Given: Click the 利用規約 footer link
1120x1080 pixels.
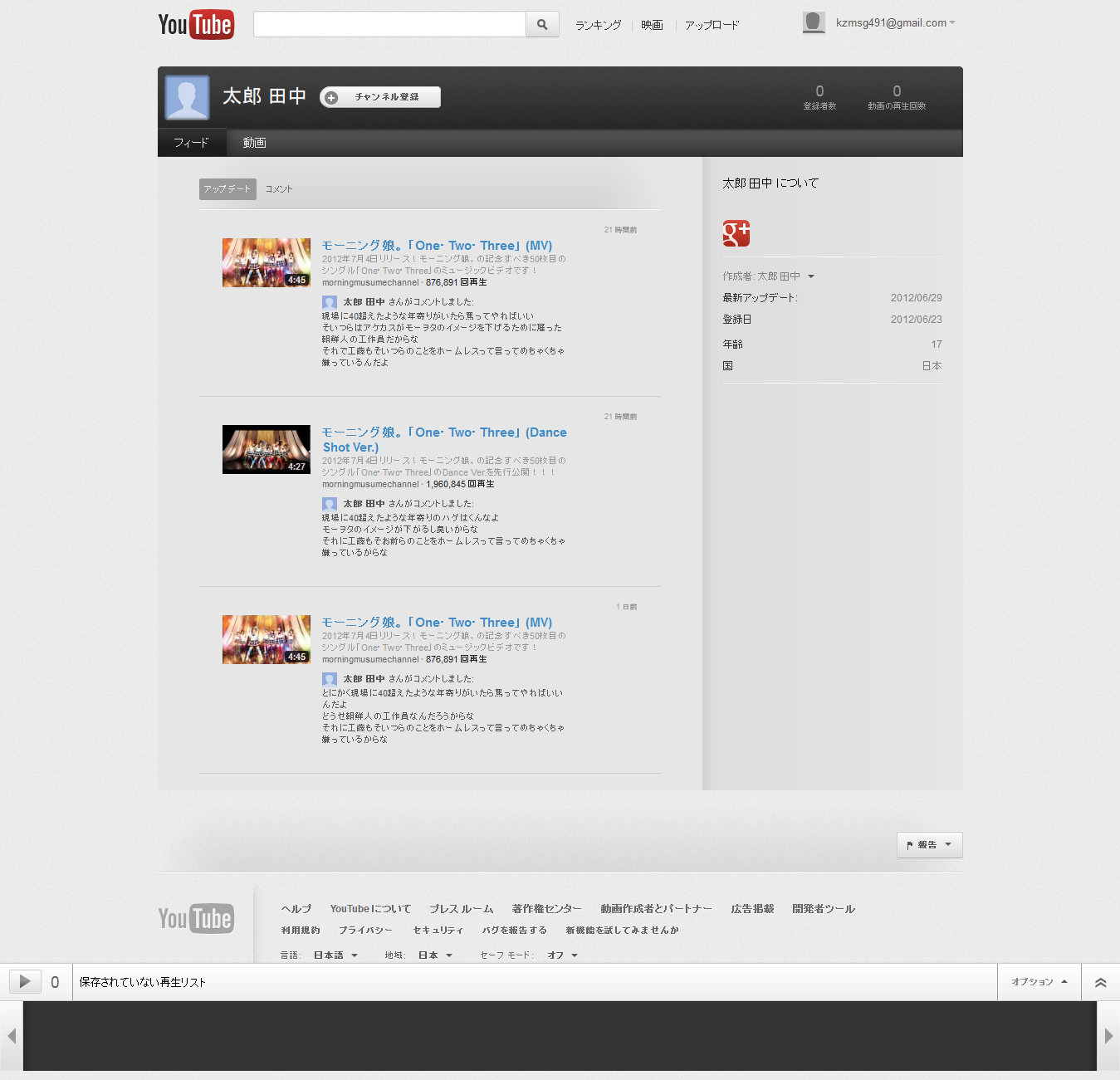Looking at the screenshot, I should [301, 931].
